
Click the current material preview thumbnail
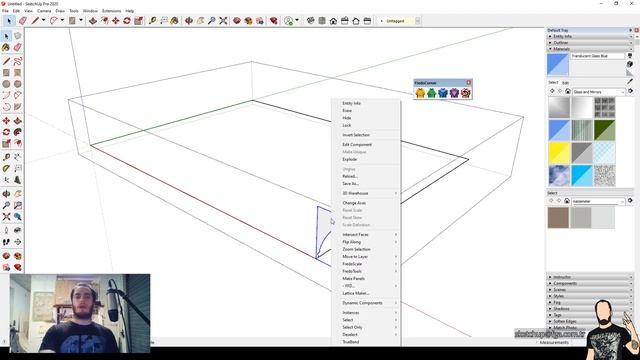[x=558, y=64]
